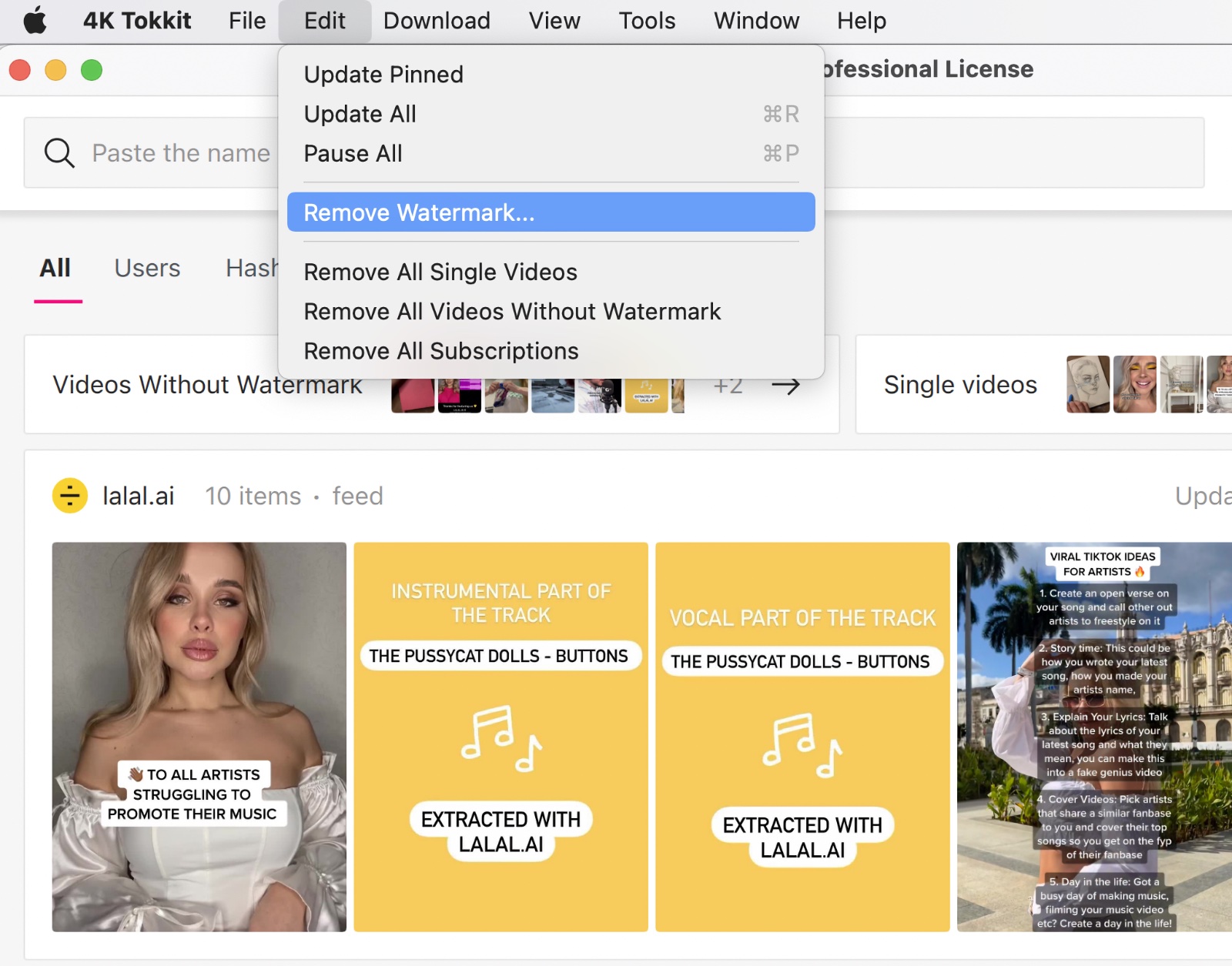The width and height of the screenshot is (1232, 966).
Task: Open the Download menu
Action: (437, 21)
